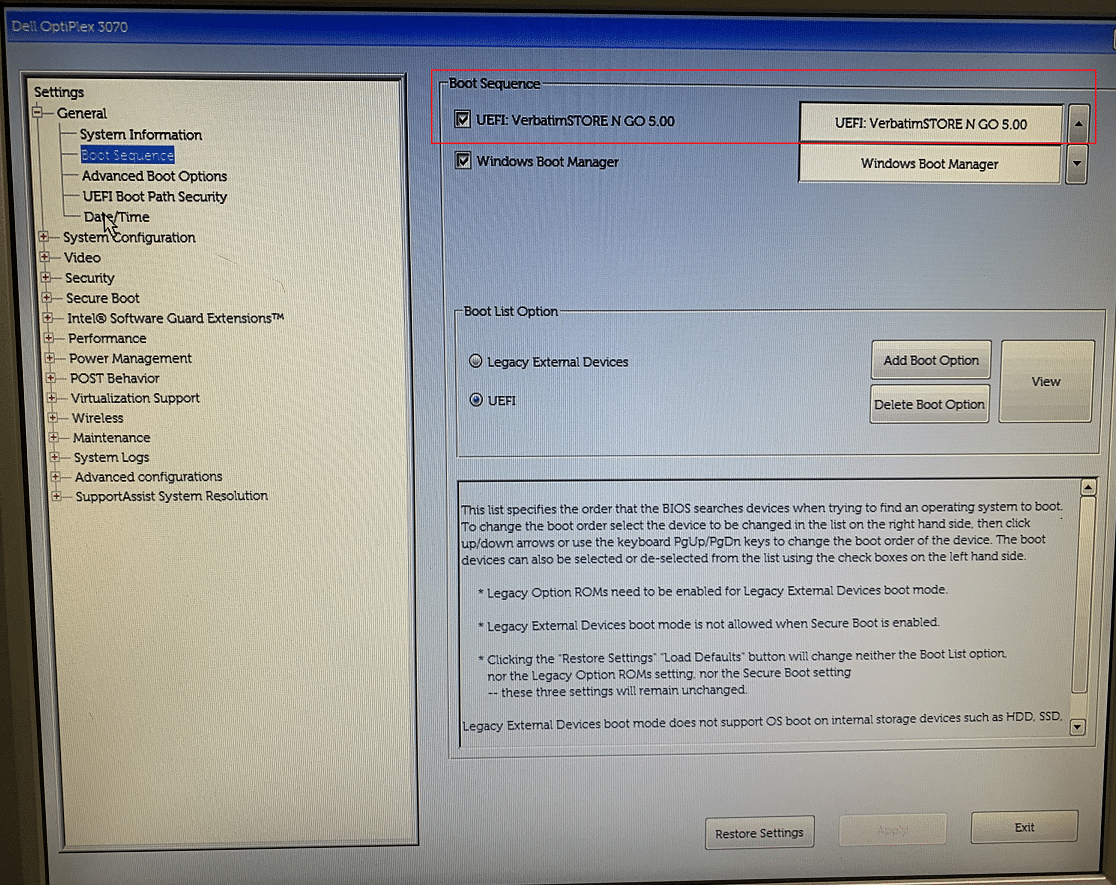Expand the Wireless node
The image size is (1116, 885).
[x=53, y=417]
